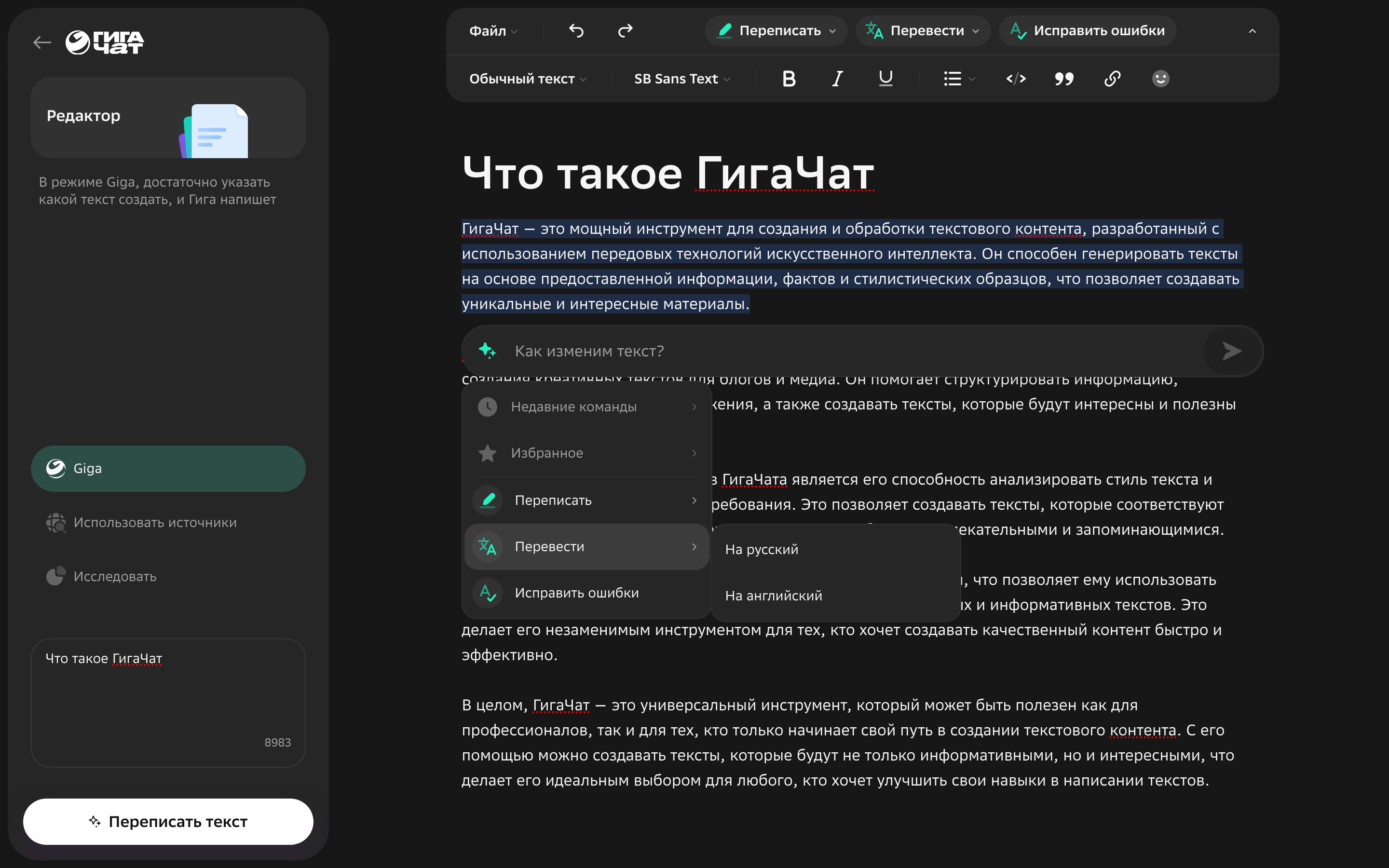The image size is (1389, 868).
Task: Click the Что такое ГигаЧат prompt textarea
Action: tap(168, 703)
